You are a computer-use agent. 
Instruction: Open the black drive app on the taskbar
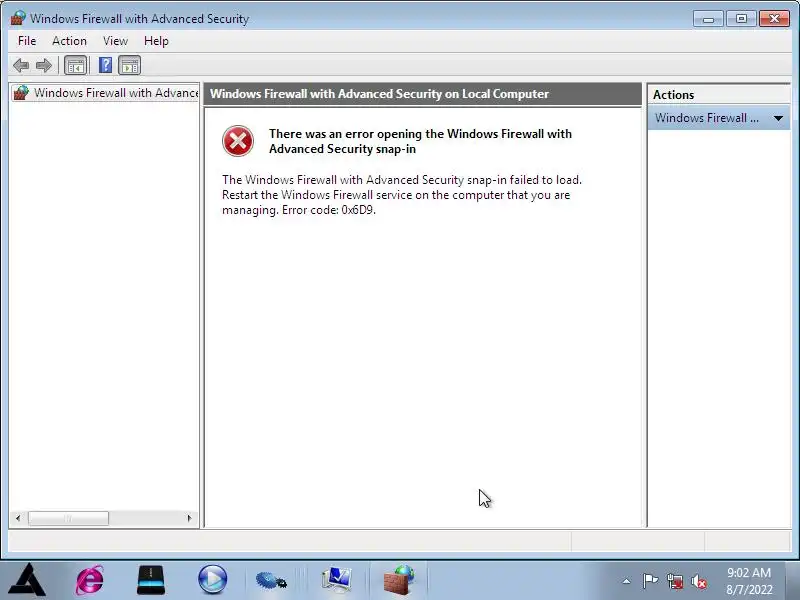point(151,580)
